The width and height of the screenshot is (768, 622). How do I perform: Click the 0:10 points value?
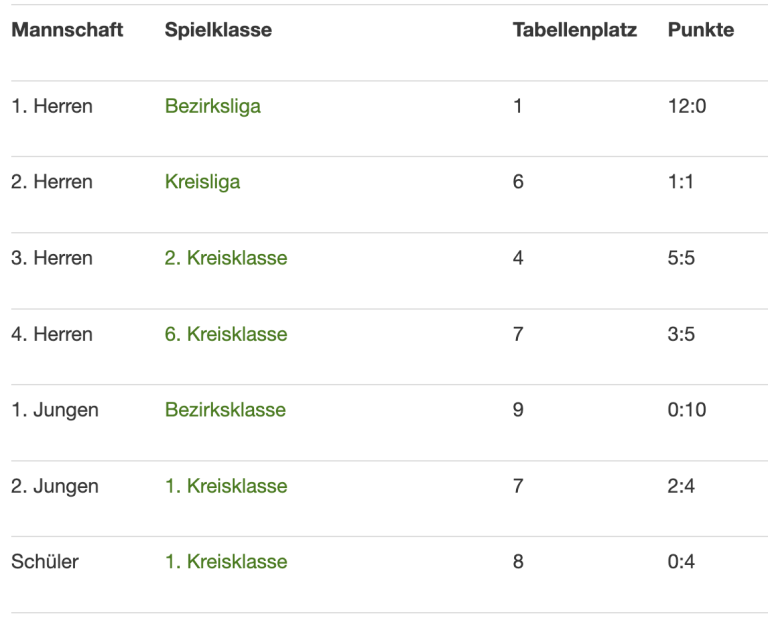click(687, 410)
